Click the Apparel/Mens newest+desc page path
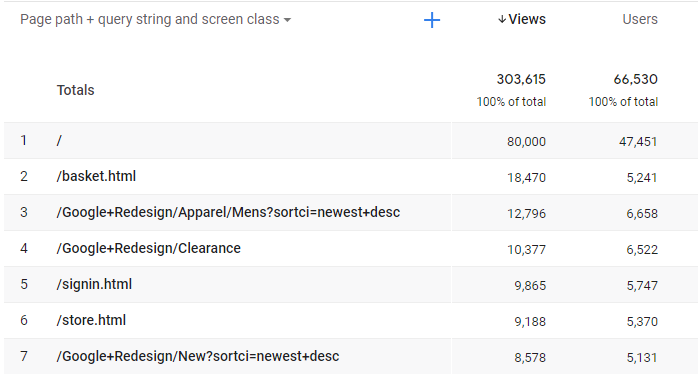 pyautogui.click(x=228, y=212)
